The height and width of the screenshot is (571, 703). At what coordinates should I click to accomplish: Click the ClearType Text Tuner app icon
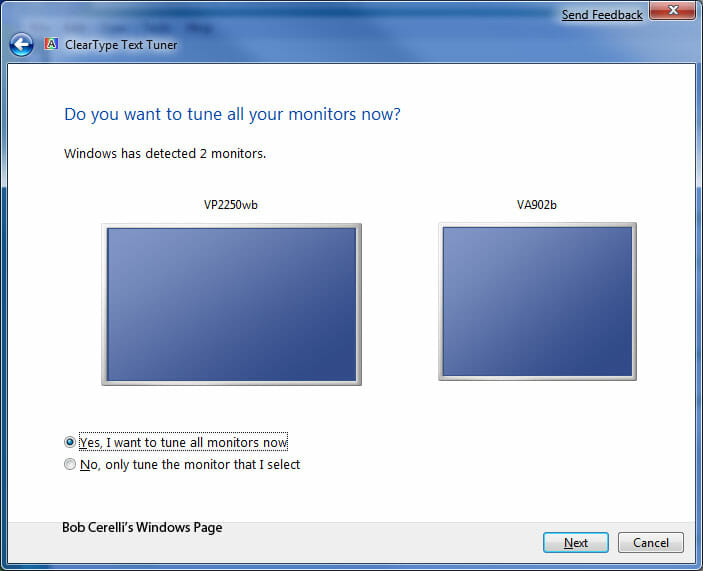tap(51, 44)
